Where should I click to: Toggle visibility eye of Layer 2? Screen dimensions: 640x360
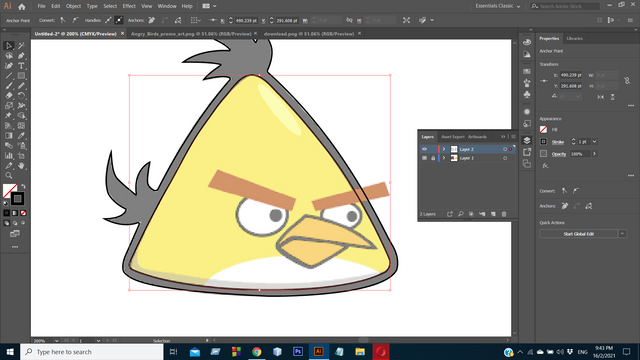tap(424, 149)
